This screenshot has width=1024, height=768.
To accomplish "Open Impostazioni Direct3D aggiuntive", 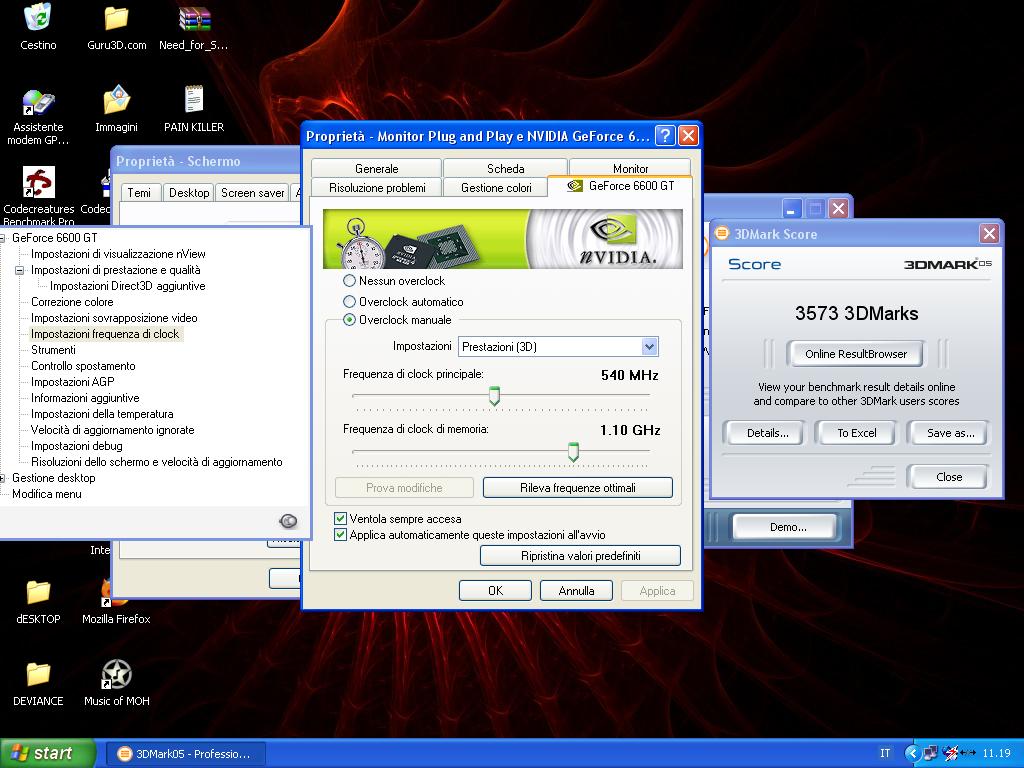I will pos(128,286).
